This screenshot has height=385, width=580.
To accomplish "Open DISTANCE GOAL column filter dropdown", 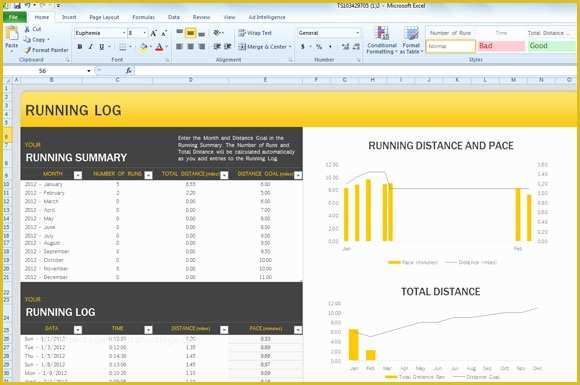I will pyautogui.click(x=298, y=175).
